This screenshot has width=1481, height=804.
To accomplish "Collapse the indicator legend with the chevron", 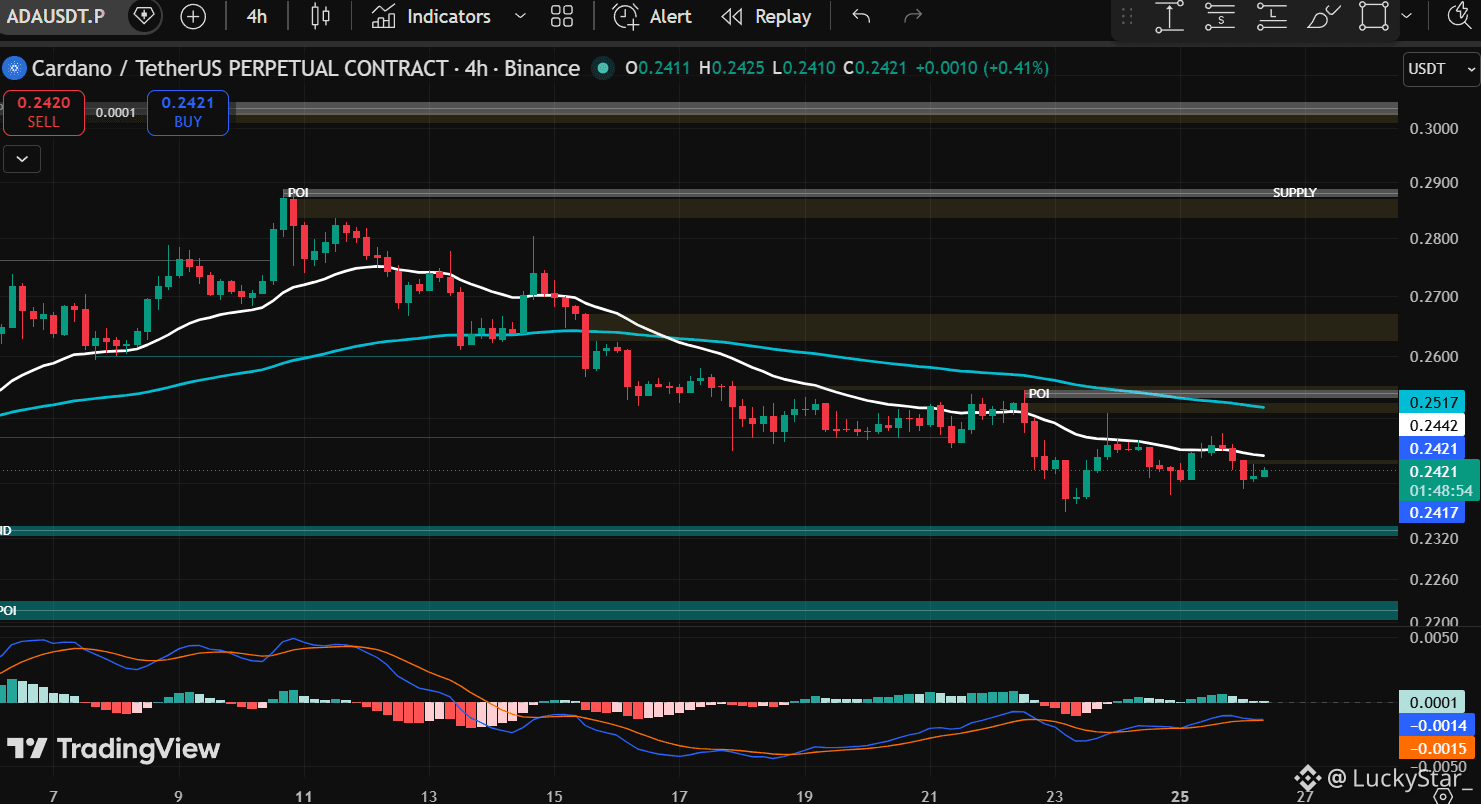I will tap(22, 158).
